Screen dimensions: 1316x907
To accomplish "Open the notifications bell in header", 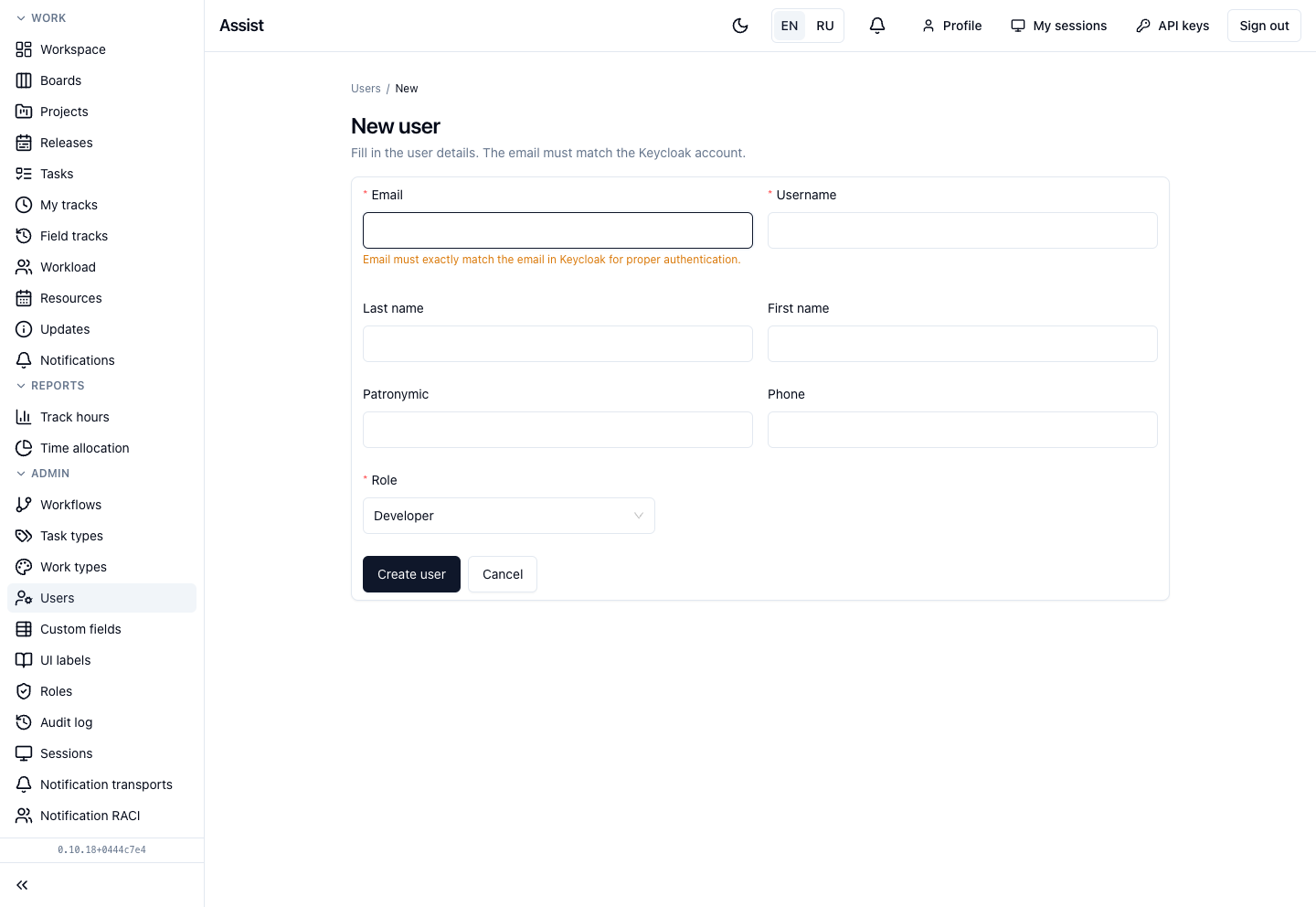I will 877,26.
